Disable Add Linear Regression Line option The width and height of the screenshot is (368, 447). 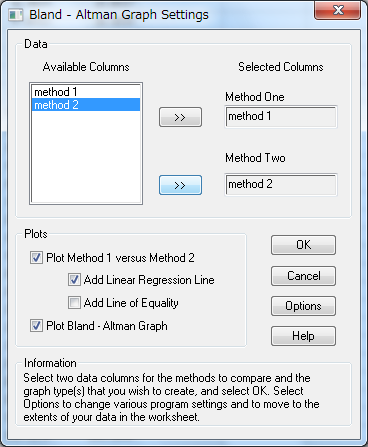[74, 280]
